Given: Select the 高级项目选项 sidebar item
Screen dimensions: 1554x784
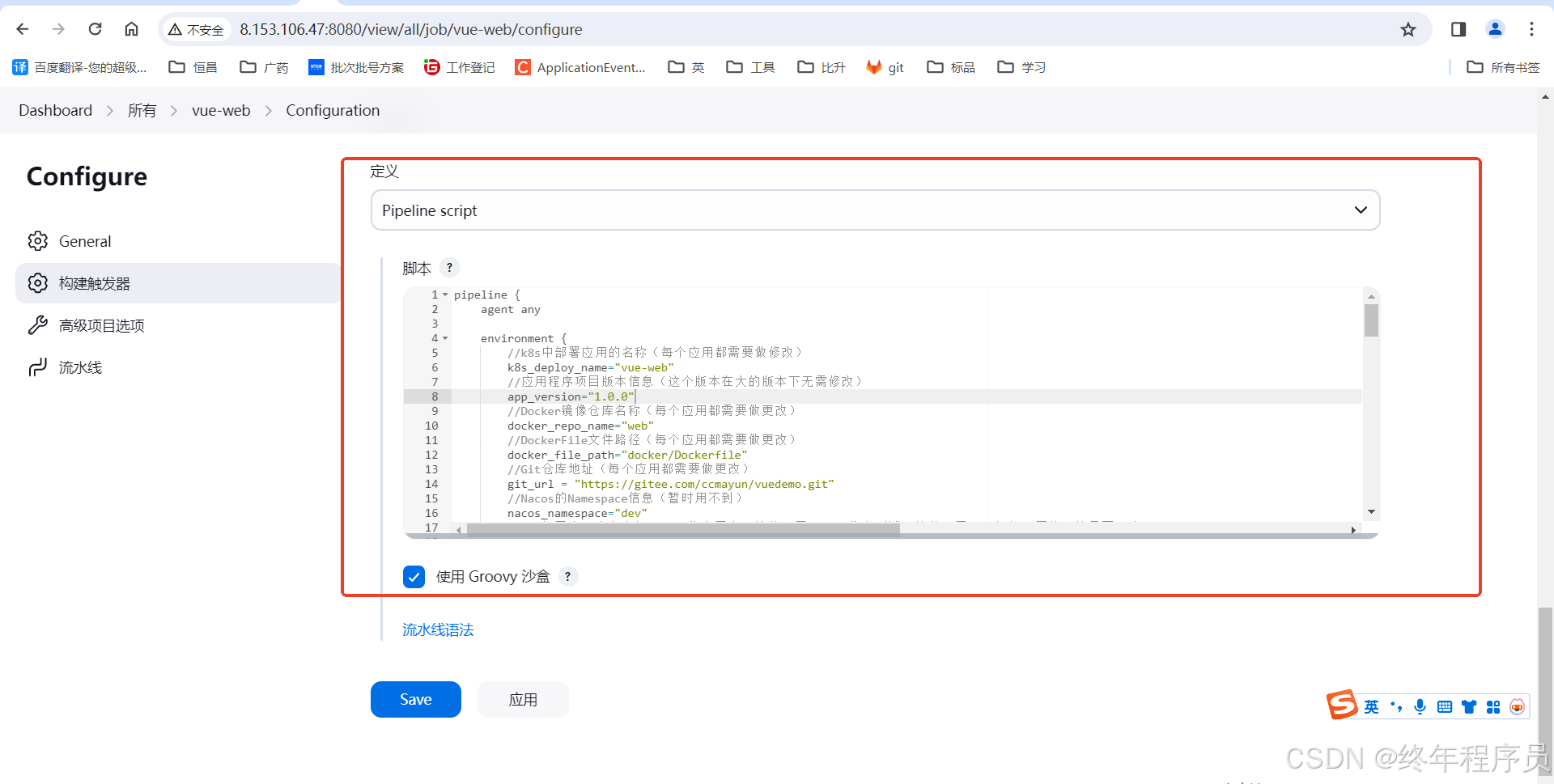Looking at the screenshot, I should pyautogui.click(x=101, y=324).
